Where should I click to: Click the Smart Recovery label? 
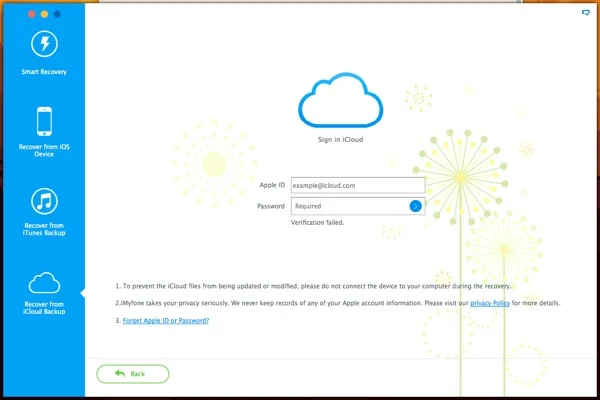pyautogui.click(x=44, y=72)
